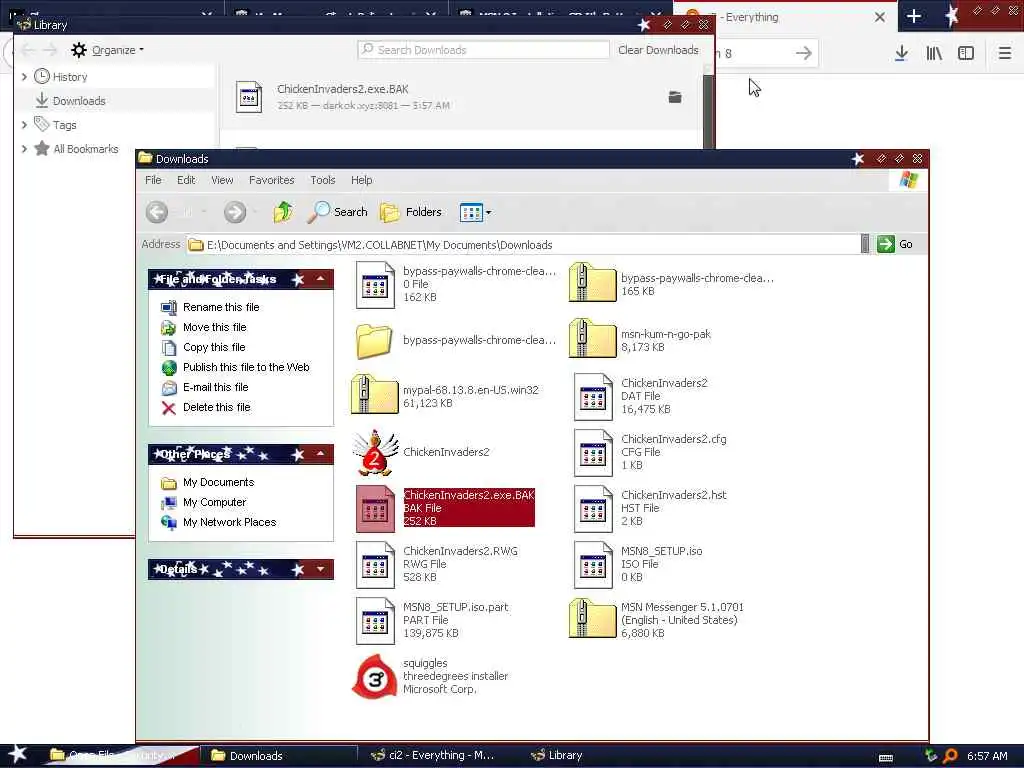Click the browser URL bar go arrow

pyautogui.click(x=804, y=53)
